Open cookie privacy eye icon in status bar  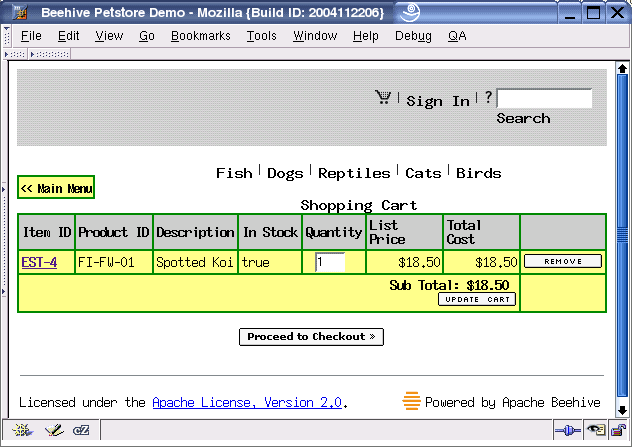tap(596, 430)
